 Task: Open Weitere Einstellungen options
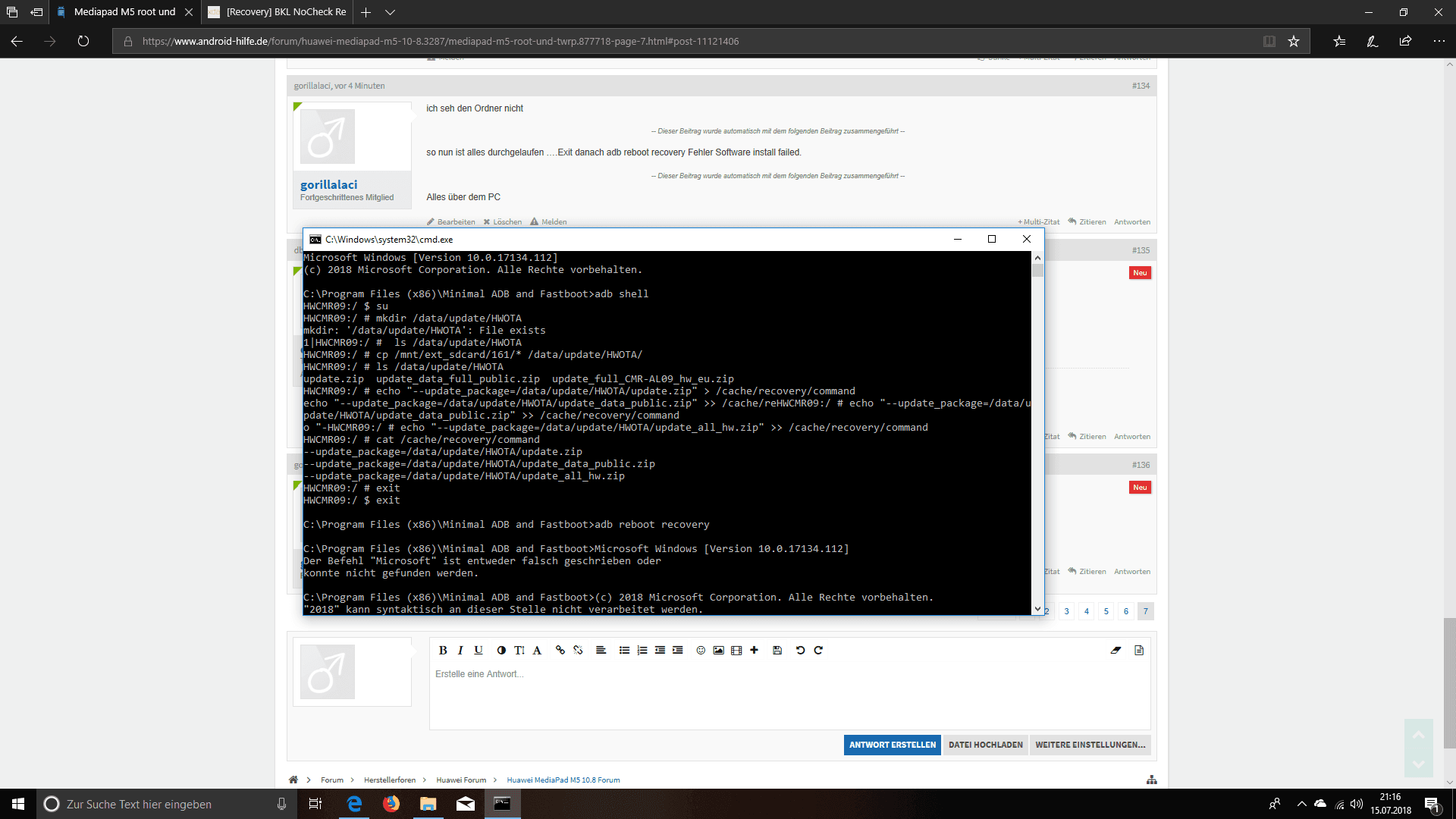[x=1090, y=745]
